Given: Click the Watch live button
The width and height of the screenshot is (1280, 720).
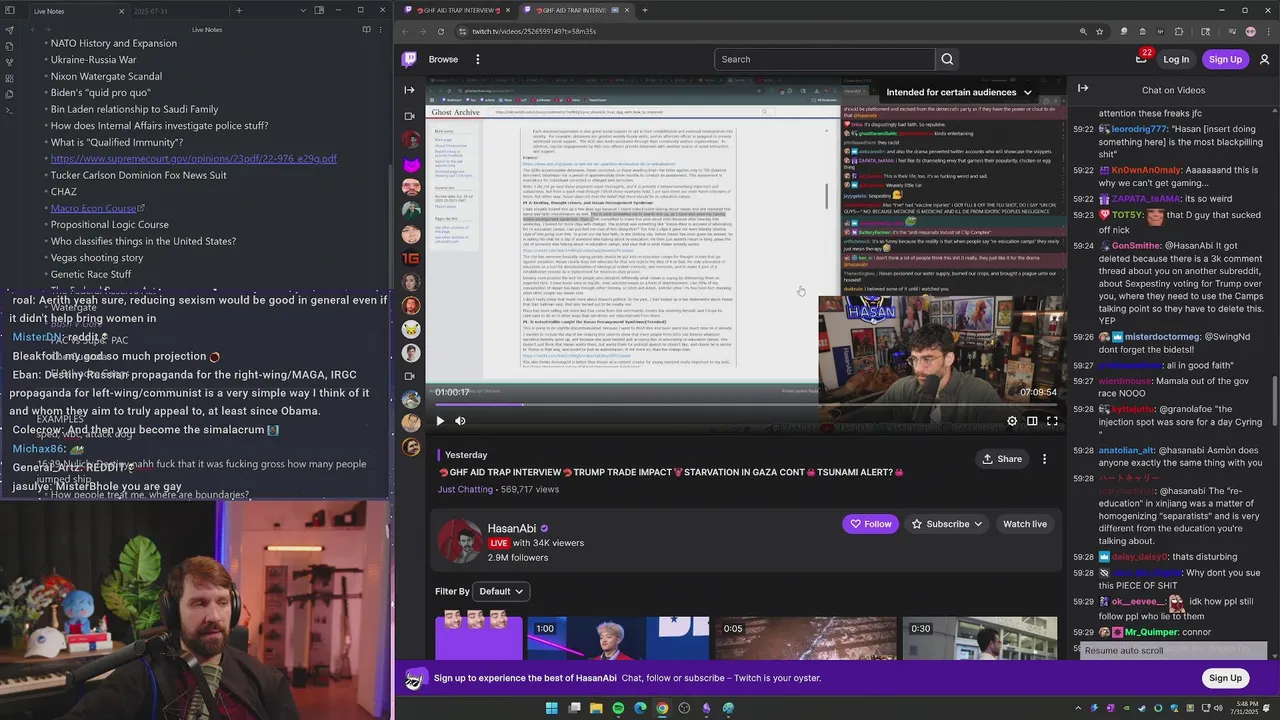Looking at the screenshot, I should [1025, 524].
